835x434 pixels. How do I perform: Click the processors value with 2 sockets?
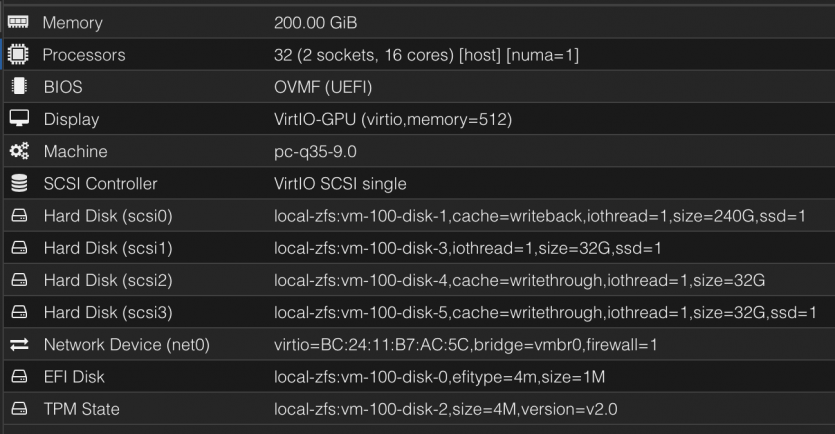(425, 55)
